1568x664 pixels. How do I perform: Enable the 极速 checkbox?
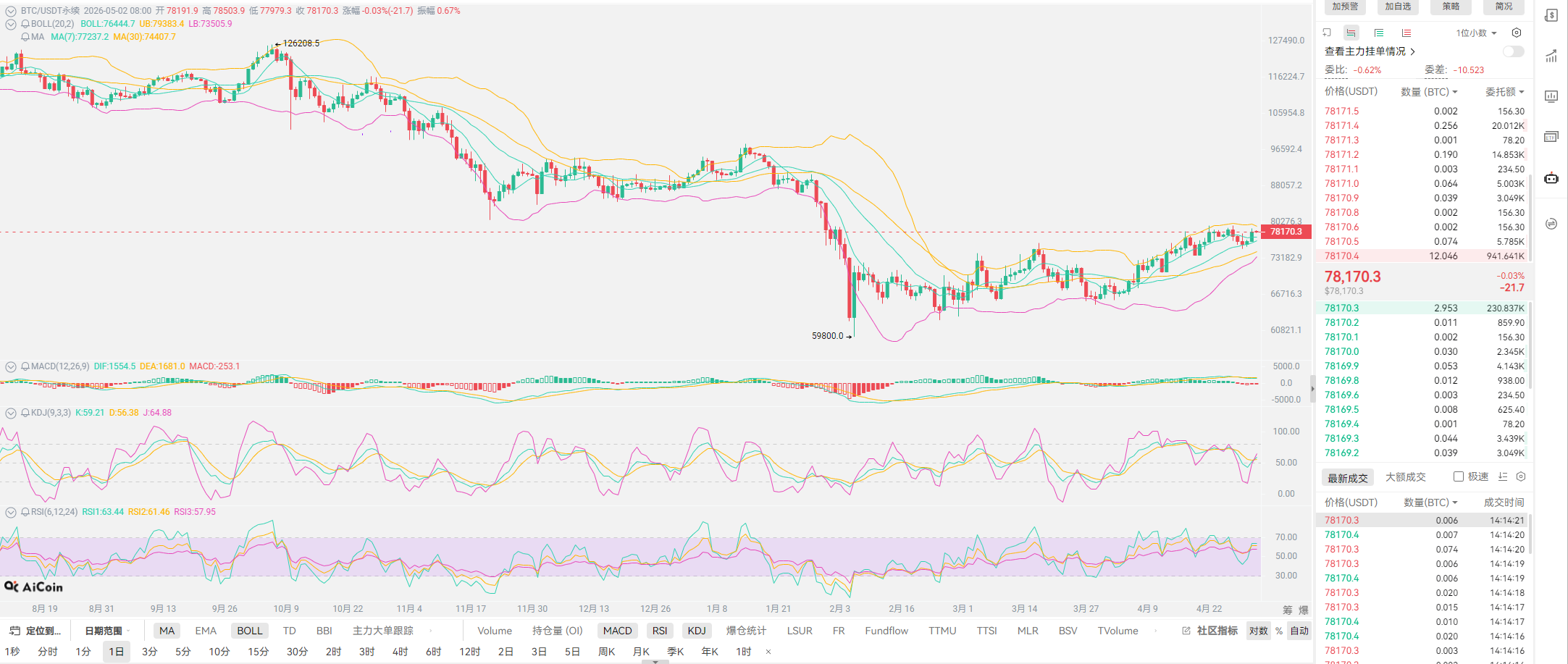coord(1459,476)
